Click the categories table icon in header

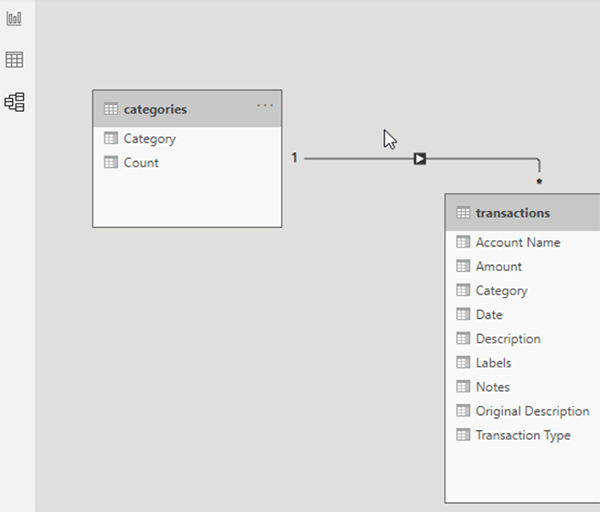click(x=111, y=109)
